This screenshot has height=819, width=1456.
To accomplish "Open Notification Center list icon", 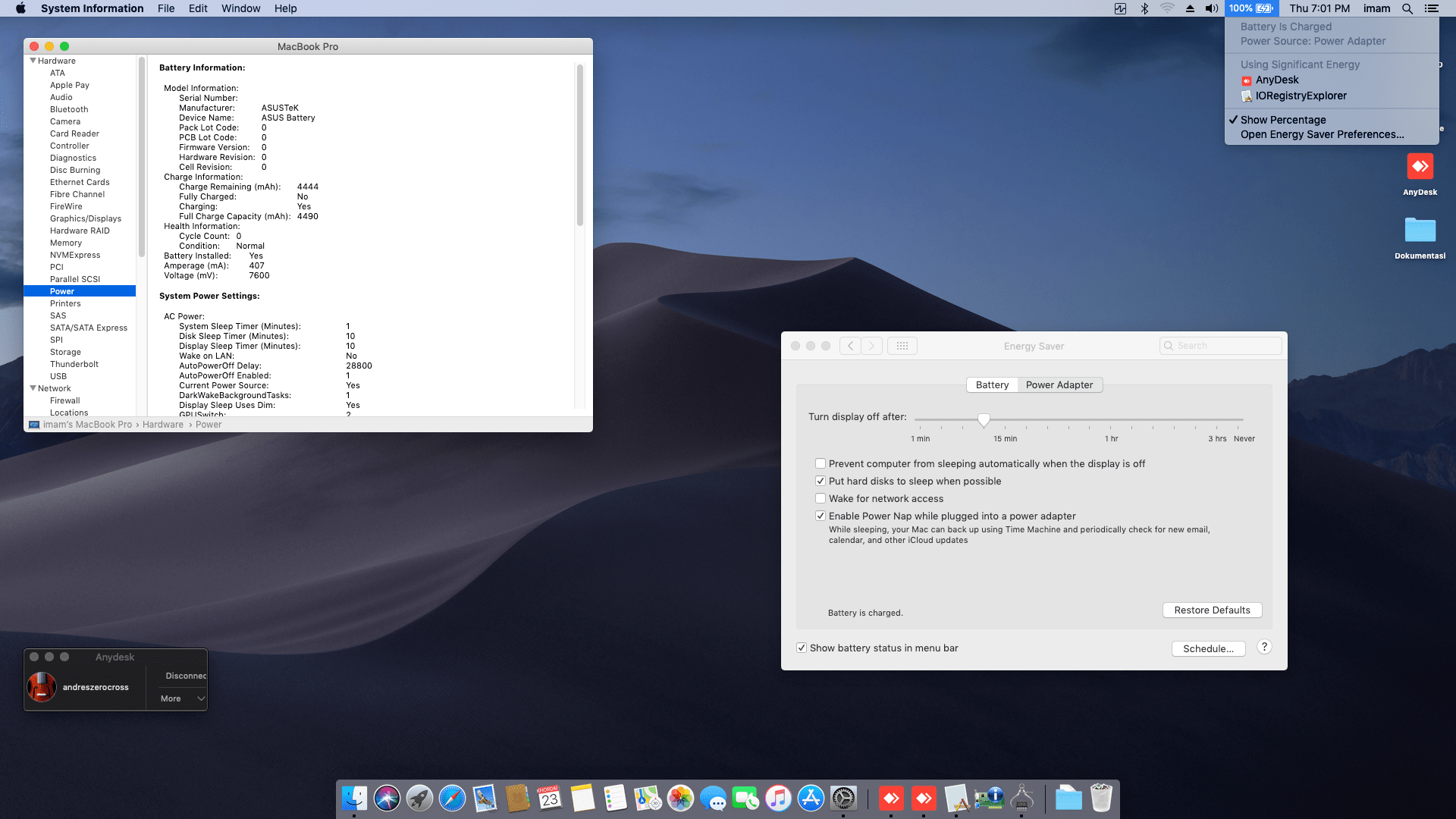I will pyautogui.click(x=1431, y=8).
